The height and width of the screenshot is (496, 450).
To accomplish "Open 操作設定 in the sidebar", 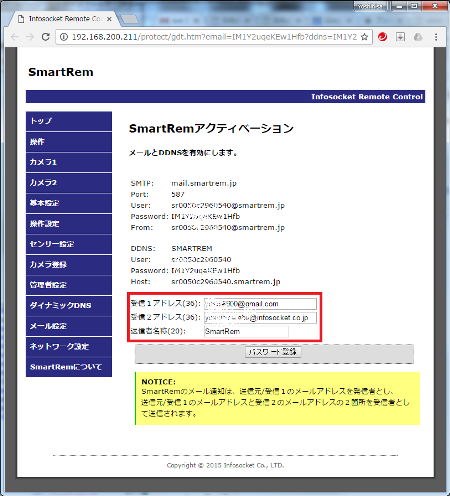I will tap(69, 224).
